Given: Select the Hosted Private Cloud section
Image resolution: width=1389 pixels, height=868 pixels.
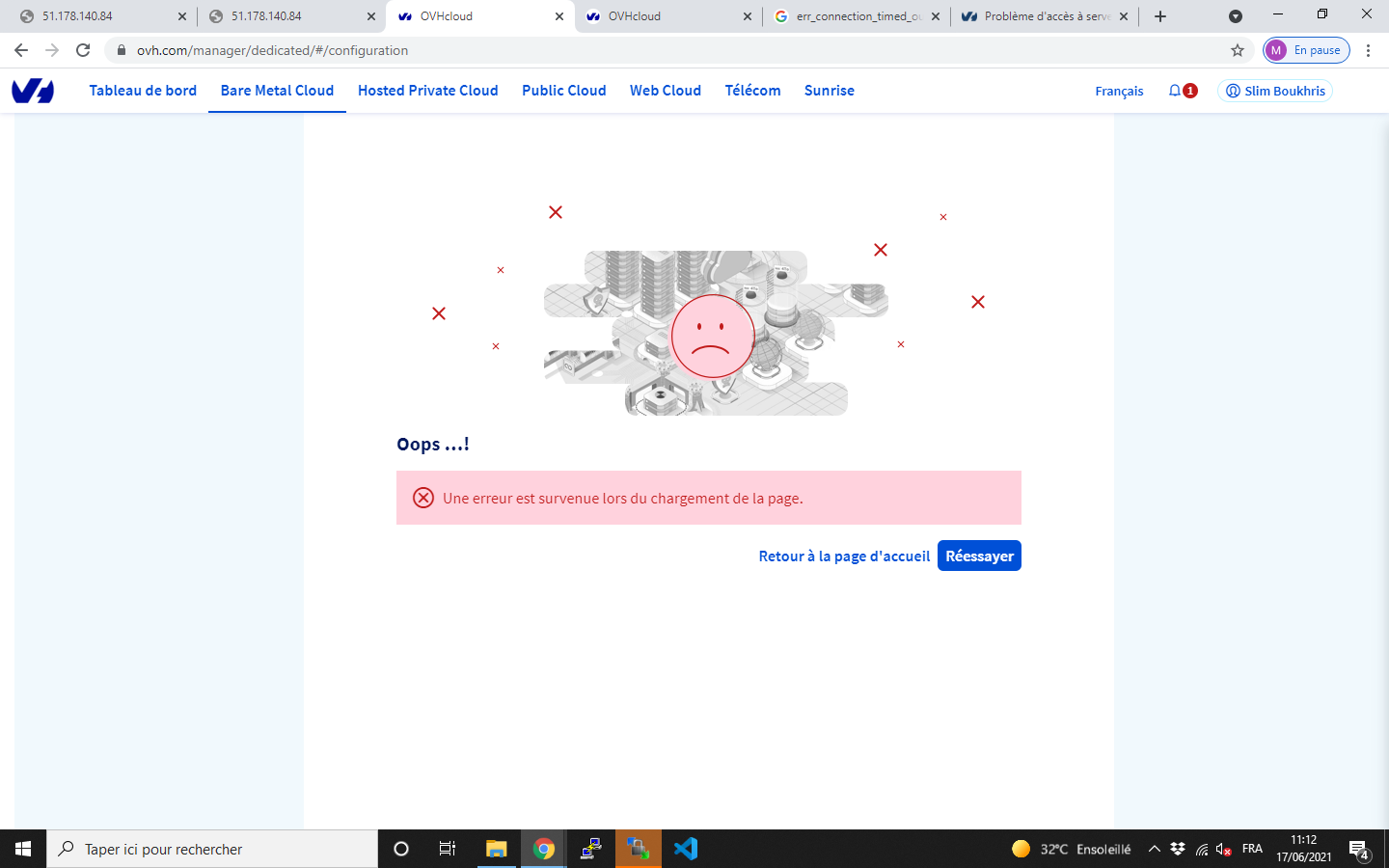Looking at the screenshot, I should tap(427, 91).
